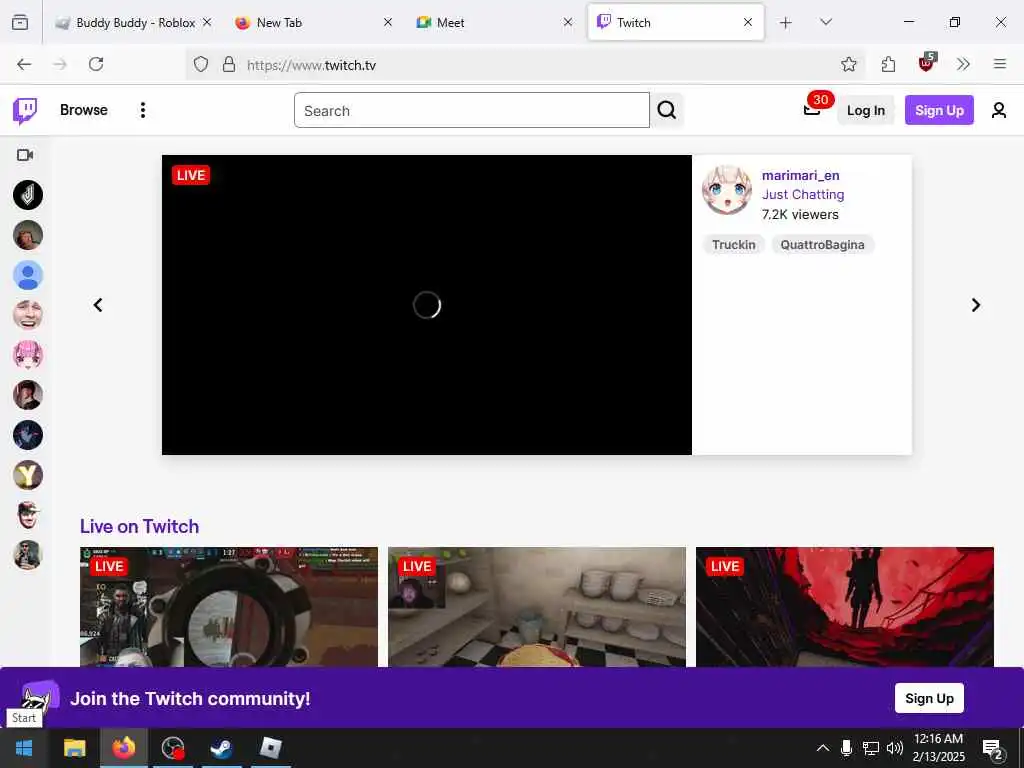Show hidden system tray icons
1024x768 pixels.
click(823, 748)
